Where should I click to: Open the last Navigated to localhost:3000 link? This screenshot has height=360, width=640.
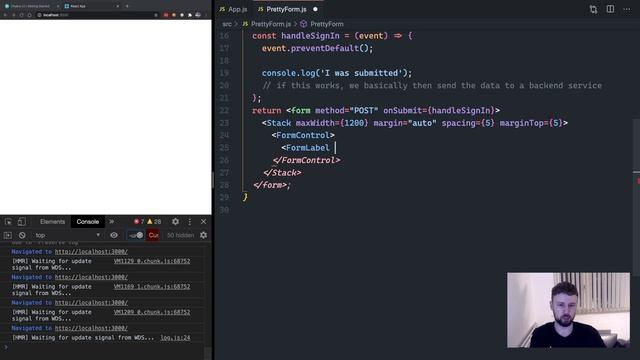(x=91, y=328)
